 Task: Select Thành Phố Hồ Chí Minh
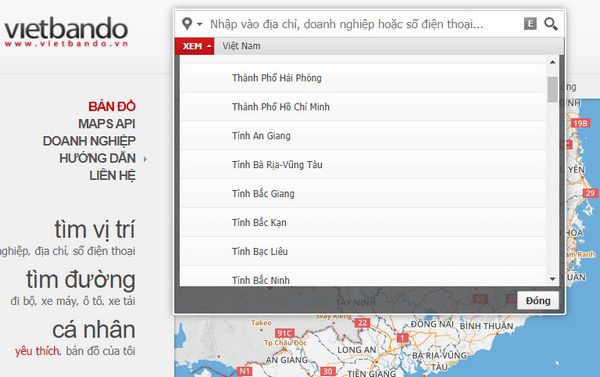pyautogui.click(x=363, y=107)
